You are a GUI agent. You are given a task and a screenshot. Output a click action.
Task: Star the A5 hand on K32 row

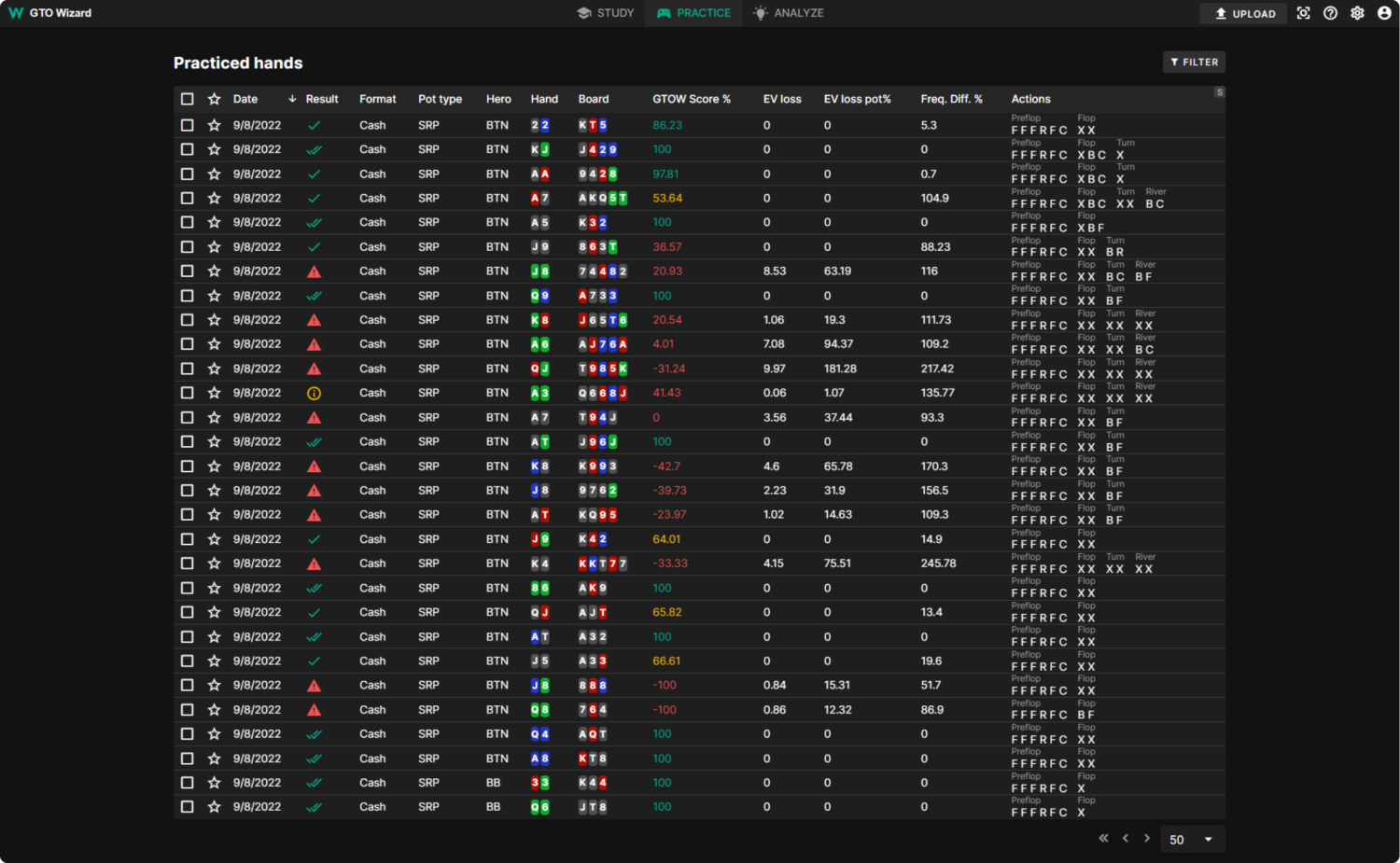click(214, 222)
